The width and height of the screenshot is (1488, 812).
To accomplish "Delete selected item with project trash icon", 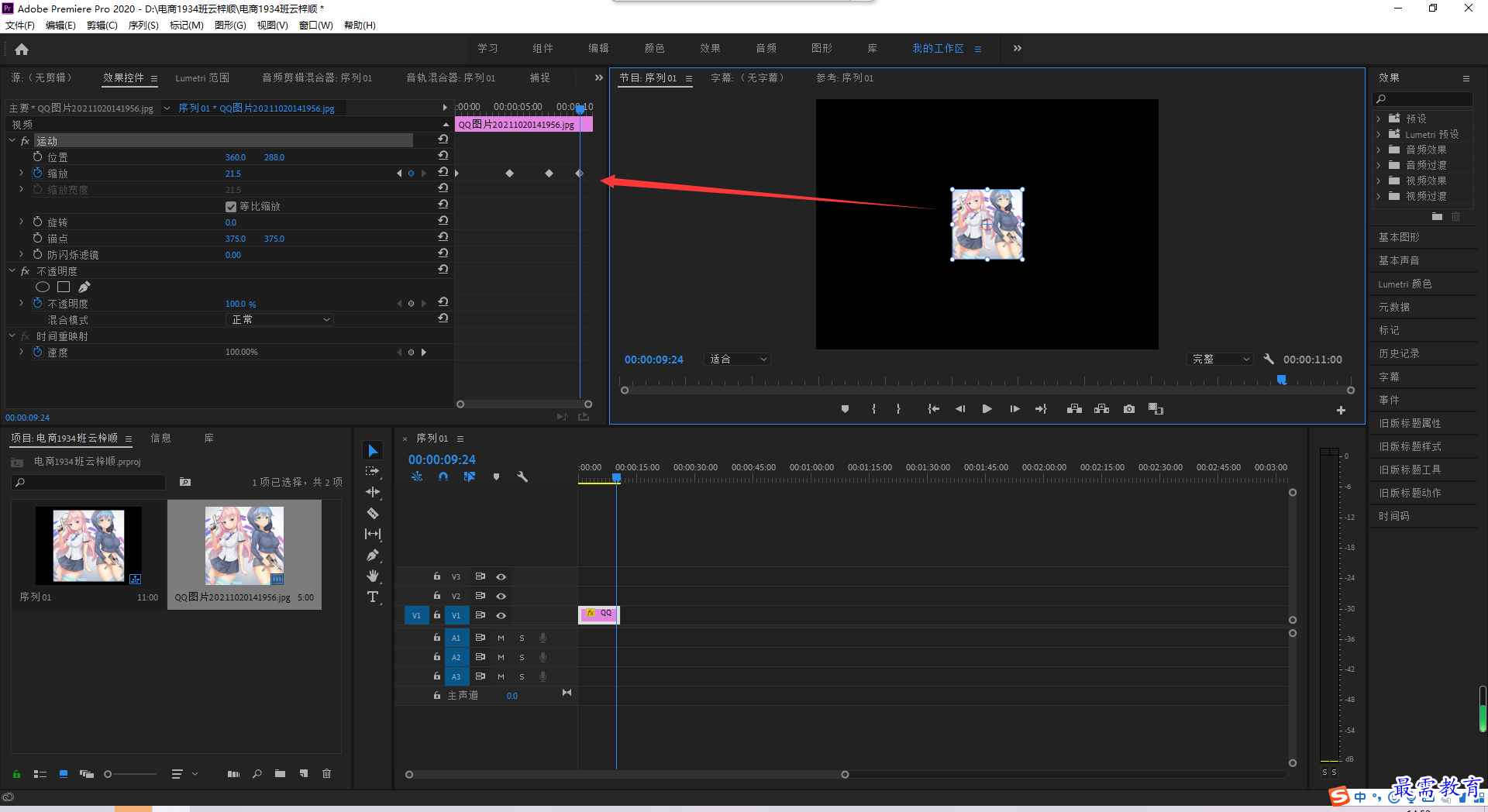I will click(x=327, y=773).
